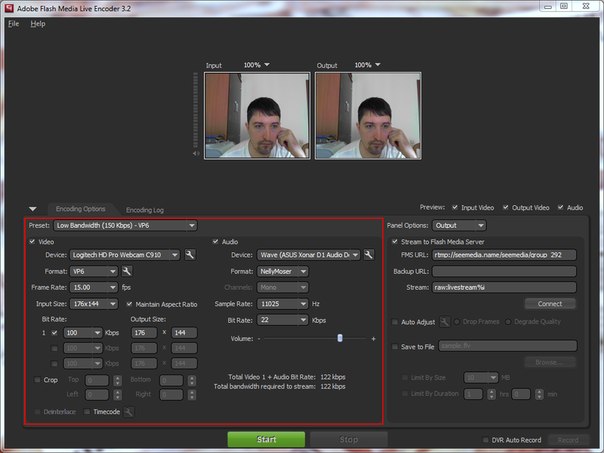Click the volume plus icon
604x453 pixels.
coord(373,339)
